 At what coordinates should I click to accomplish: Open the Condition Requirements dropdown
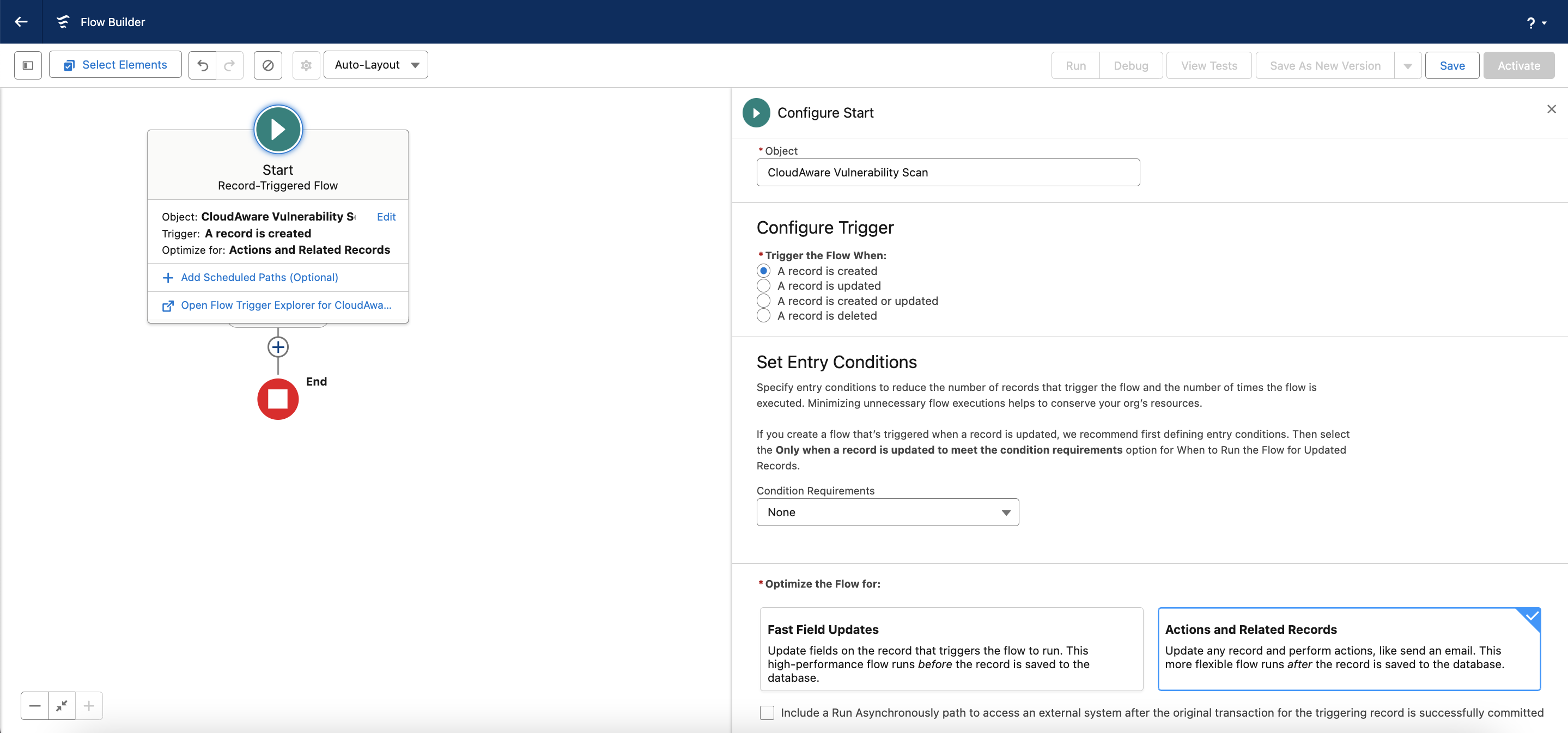click(x=886, y=512)
